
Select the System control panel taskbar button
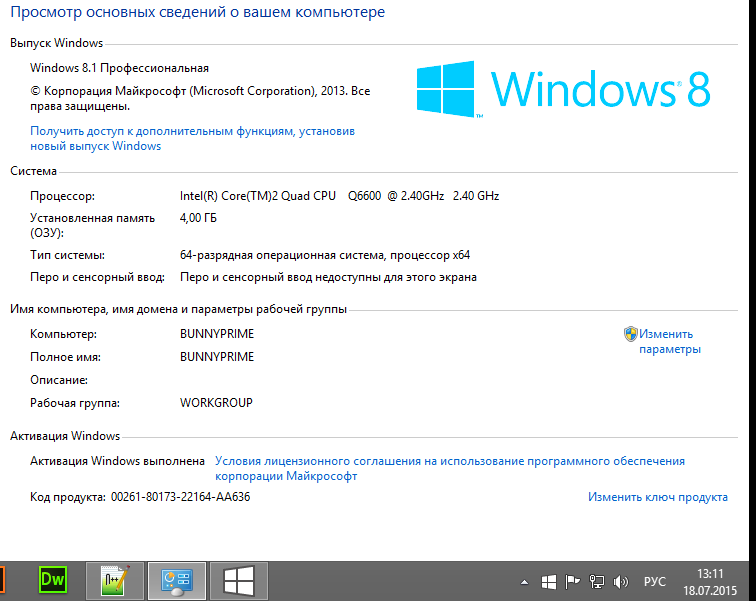[177, 580]
